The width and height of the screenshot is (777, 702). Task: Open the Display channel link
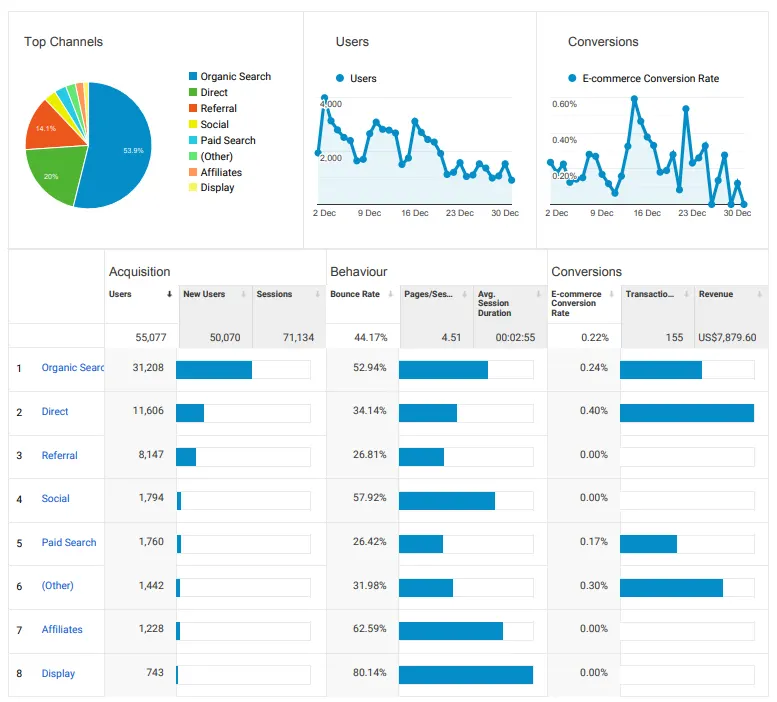click(x=58, y=673)
